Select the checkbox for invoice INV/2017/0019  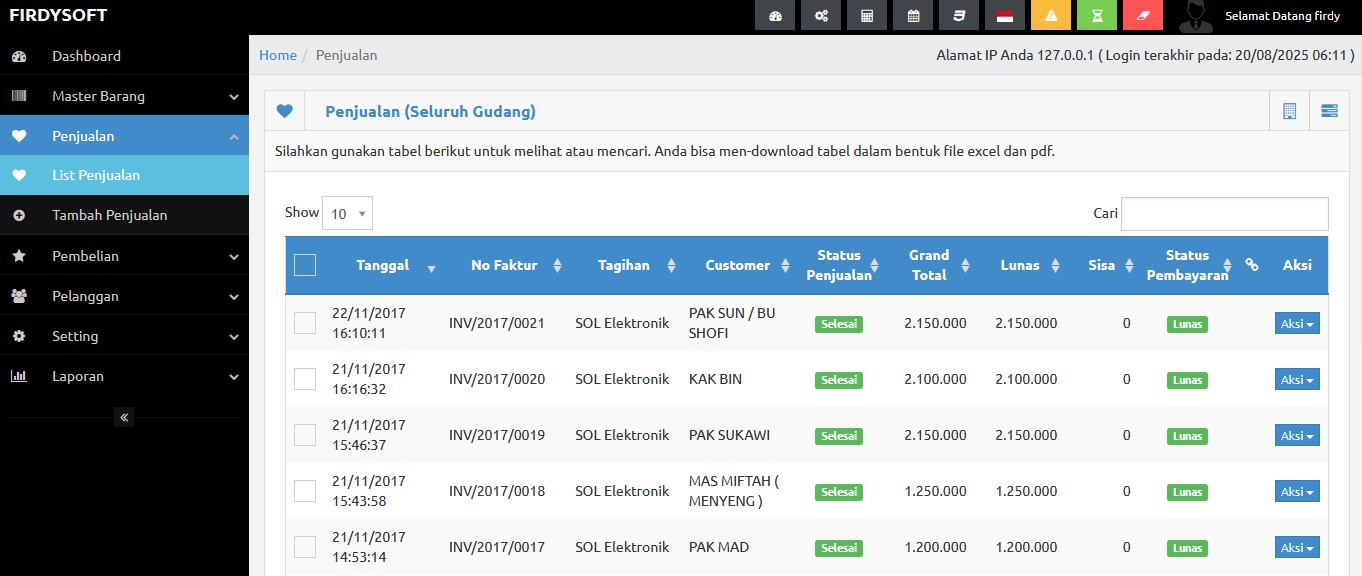(305, 435)
